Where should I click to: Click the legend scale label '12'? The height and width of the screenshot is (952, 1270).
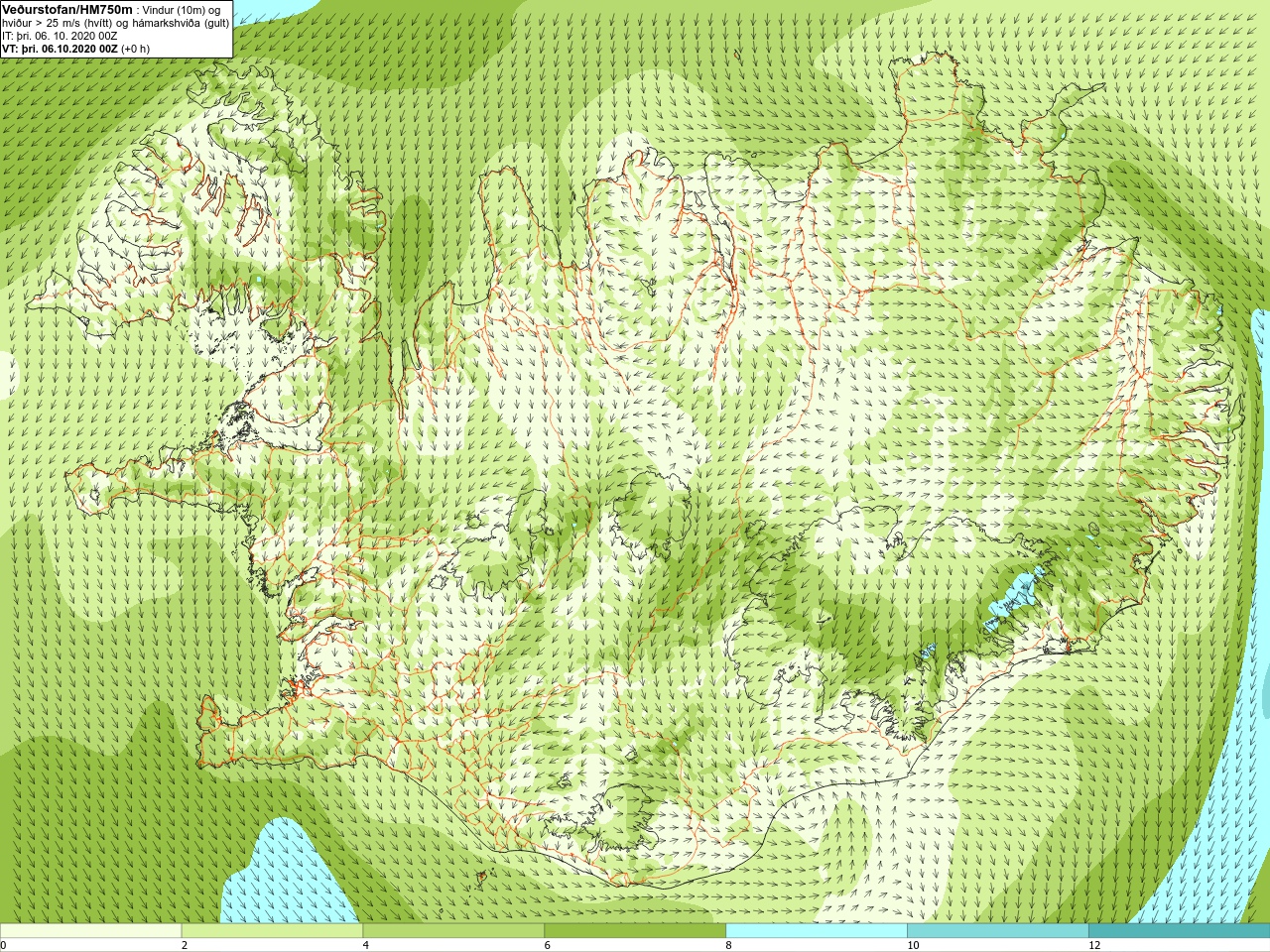(1094, 945)
